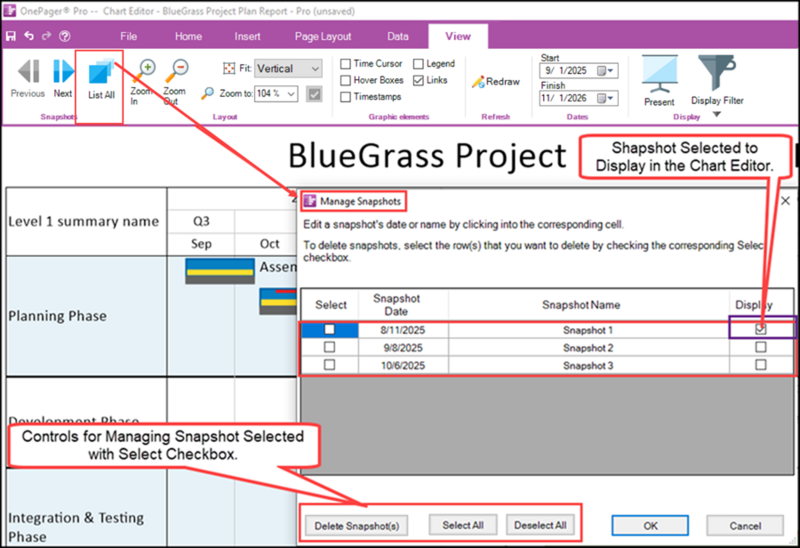Check Display box for Snapshot 3
Image resolution: width=800 pixels, height=548 pixels.
click(761, 365)
